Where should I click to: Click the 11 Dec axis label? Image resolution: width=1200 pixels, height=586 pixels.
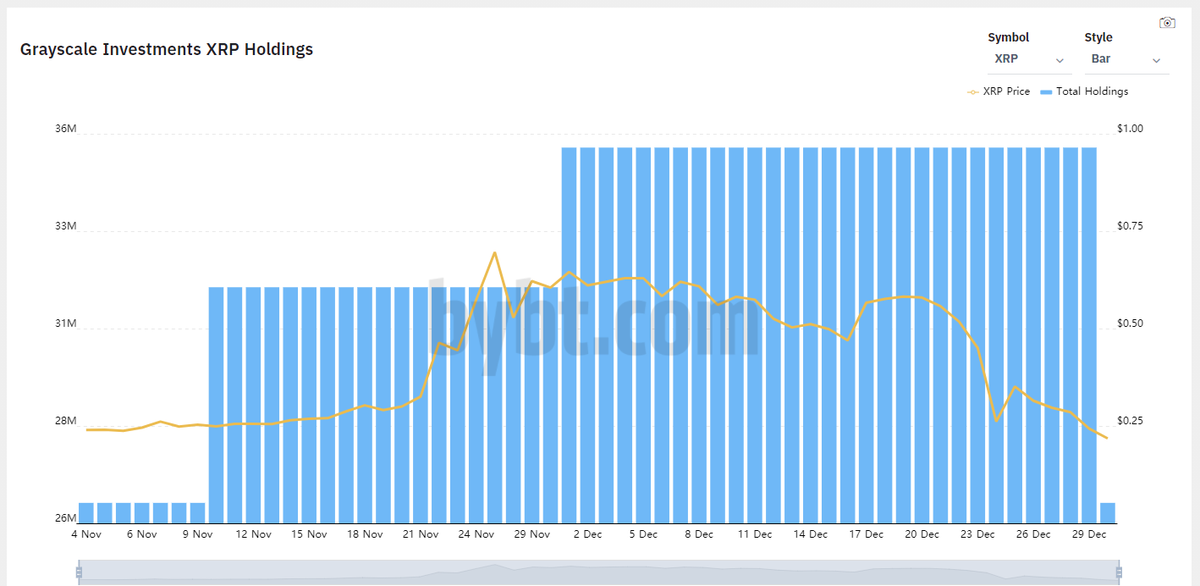pos(754,534)
